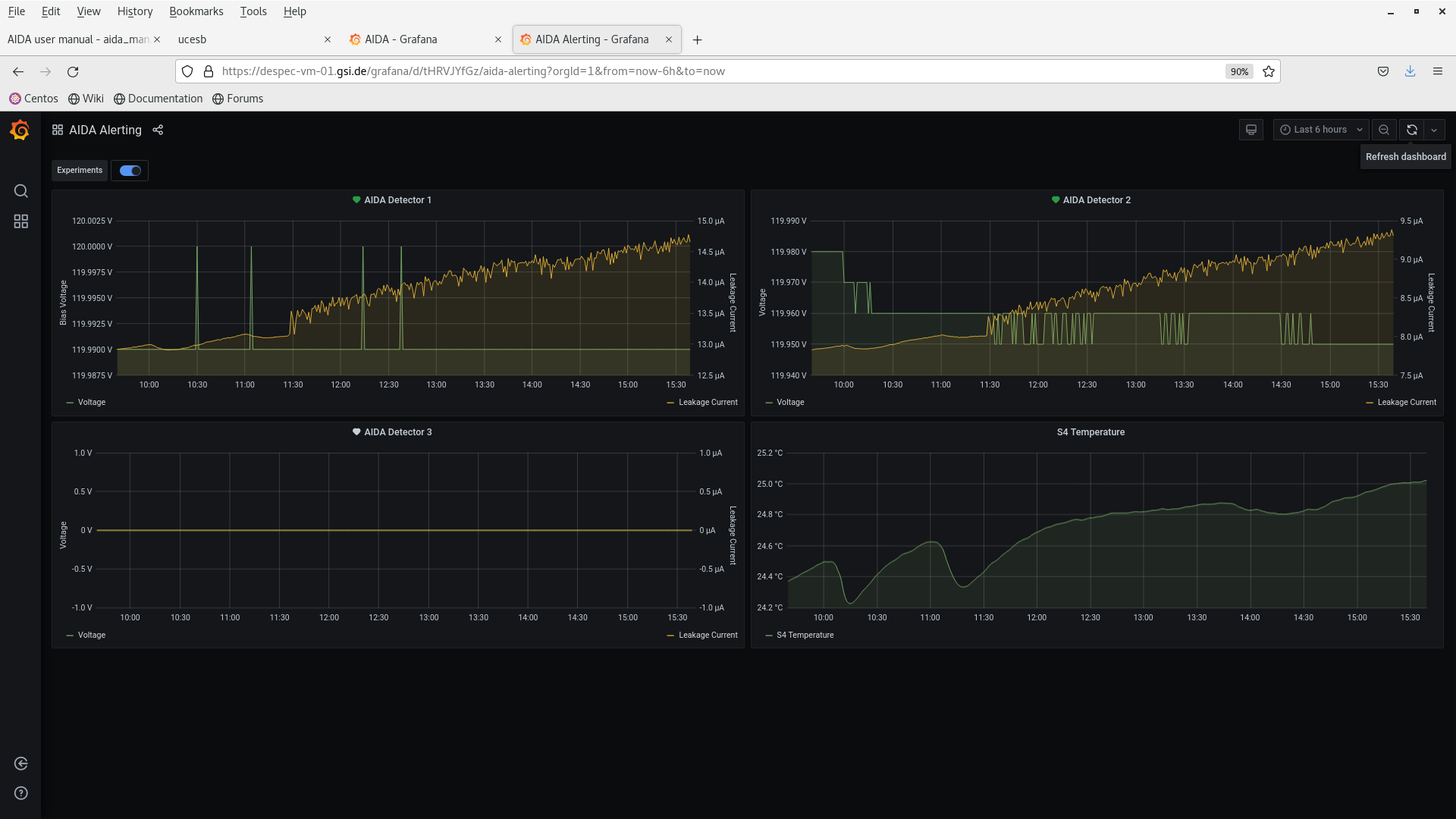1456x819 pixels.
Task: Expand the refresh interval dropdown arrow
Action: click(1434, 130)
